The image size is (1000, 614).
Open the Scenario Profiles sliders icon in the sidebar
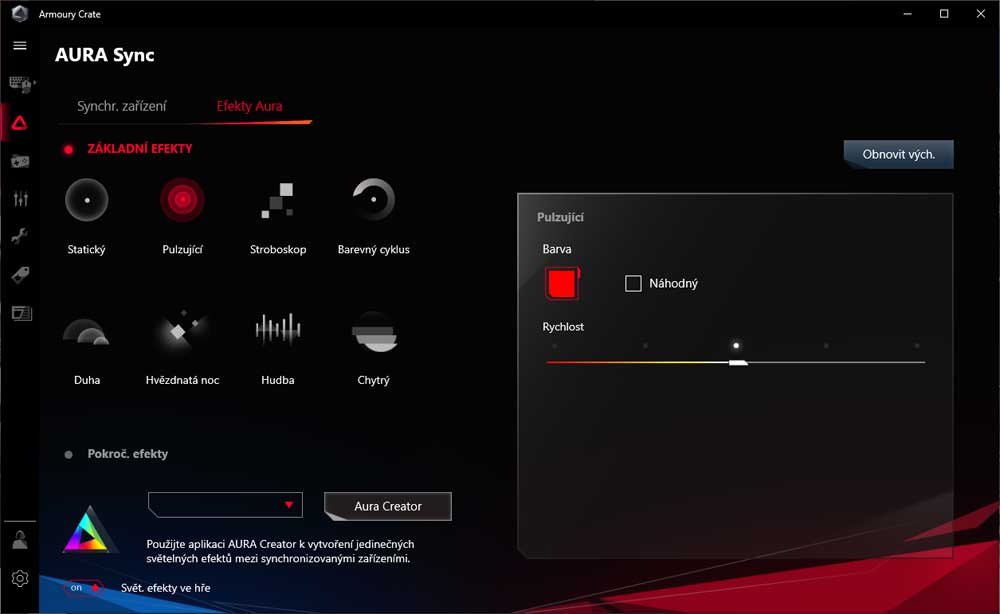[x=20, y=199]
